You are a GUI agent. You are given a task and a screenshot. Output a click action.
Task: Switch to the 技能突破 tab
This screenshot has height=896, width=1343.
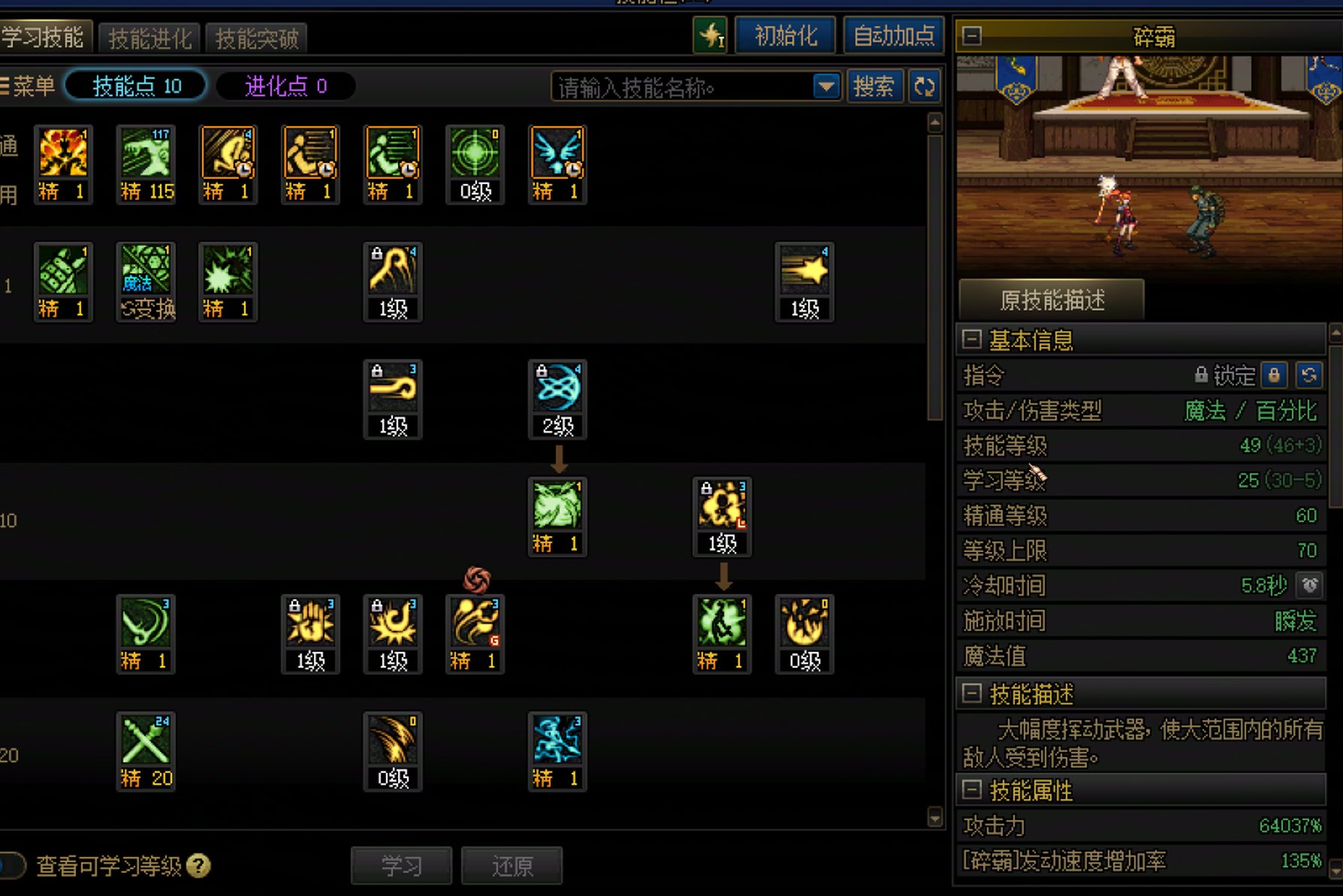pos(257,38)
